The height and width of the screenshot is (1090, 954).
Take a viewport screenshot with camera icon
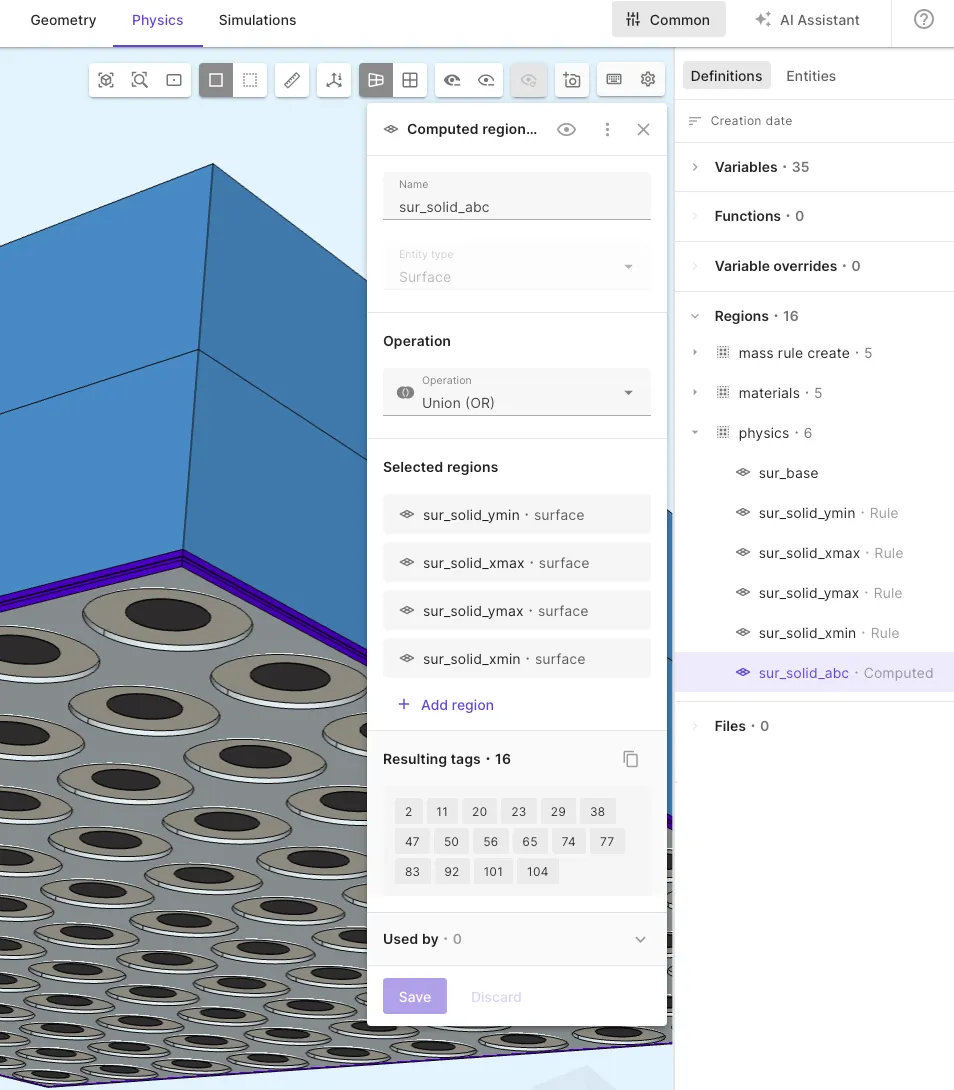(x=572, y=80)
